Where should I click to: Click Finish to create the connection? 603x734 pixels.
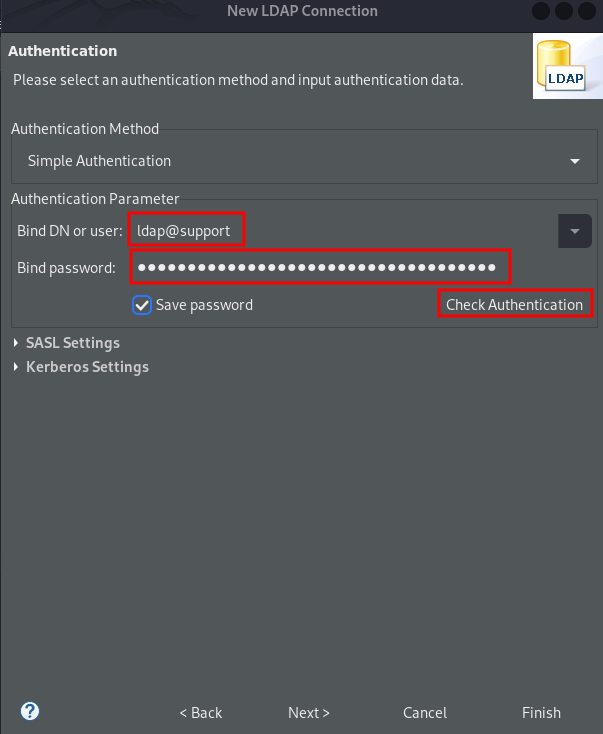click(541, 713)
